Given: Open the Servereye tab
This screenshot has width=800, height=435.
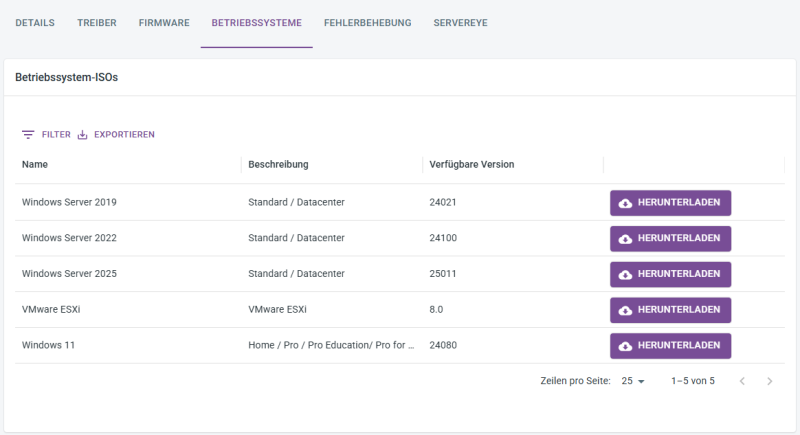Looking at the screenshot, I should point(460,23).
